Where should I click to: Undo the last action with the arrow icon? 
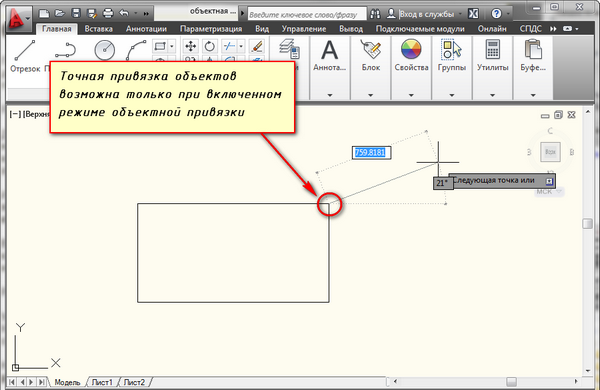point(124,13)
